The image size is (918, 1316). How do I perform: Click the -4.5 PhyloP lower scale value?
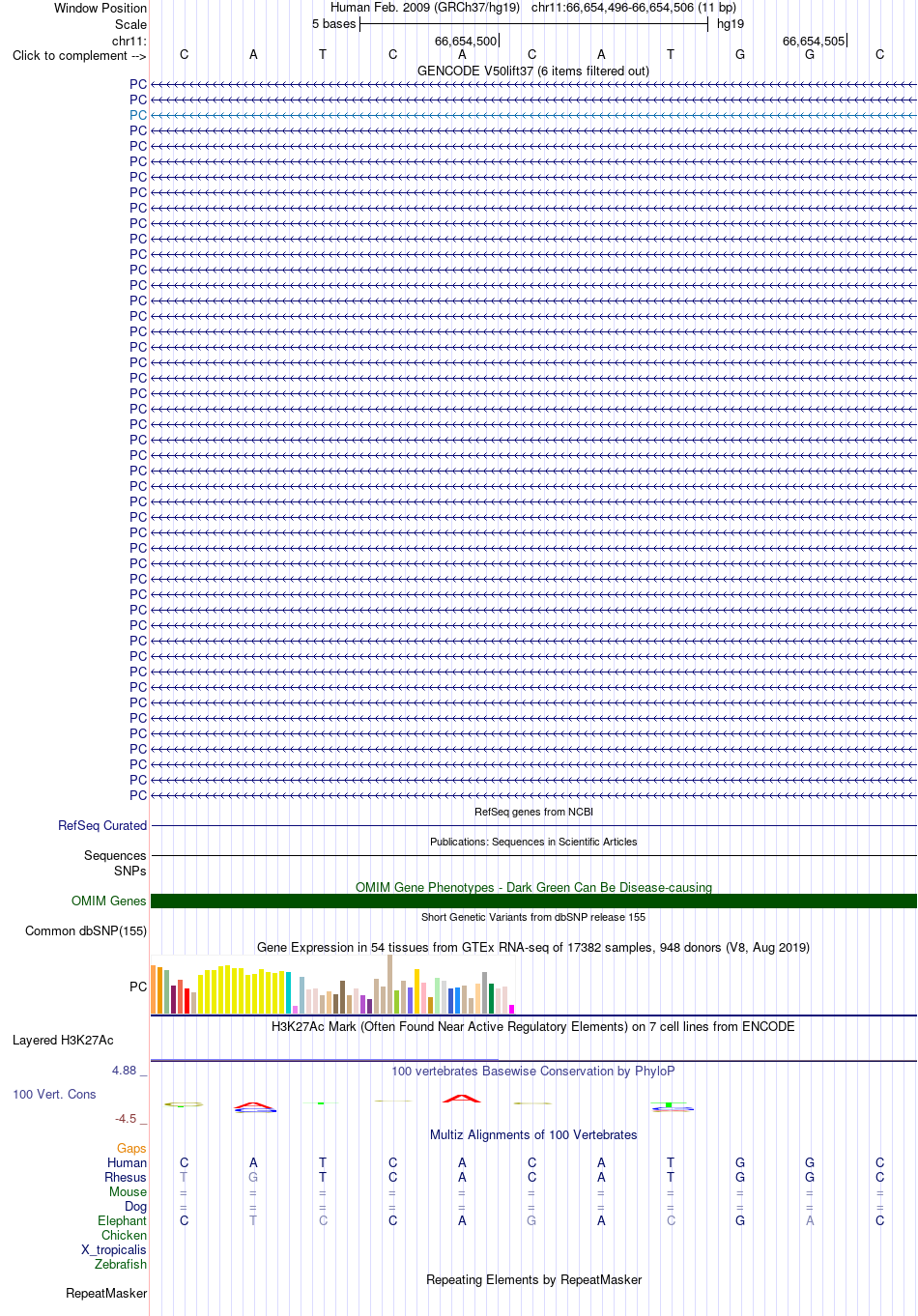pos(126,1118)
